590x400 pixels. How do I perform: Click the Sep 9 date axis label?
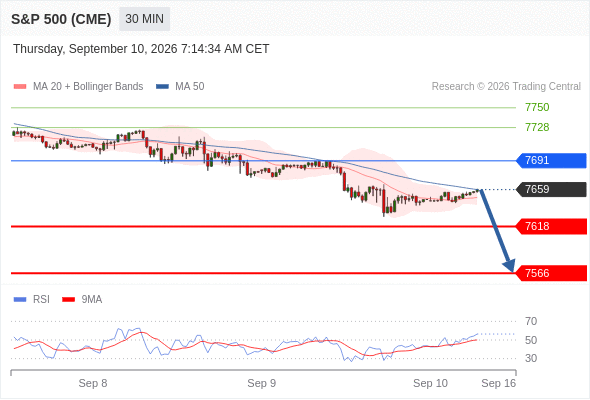coord(262,383)
